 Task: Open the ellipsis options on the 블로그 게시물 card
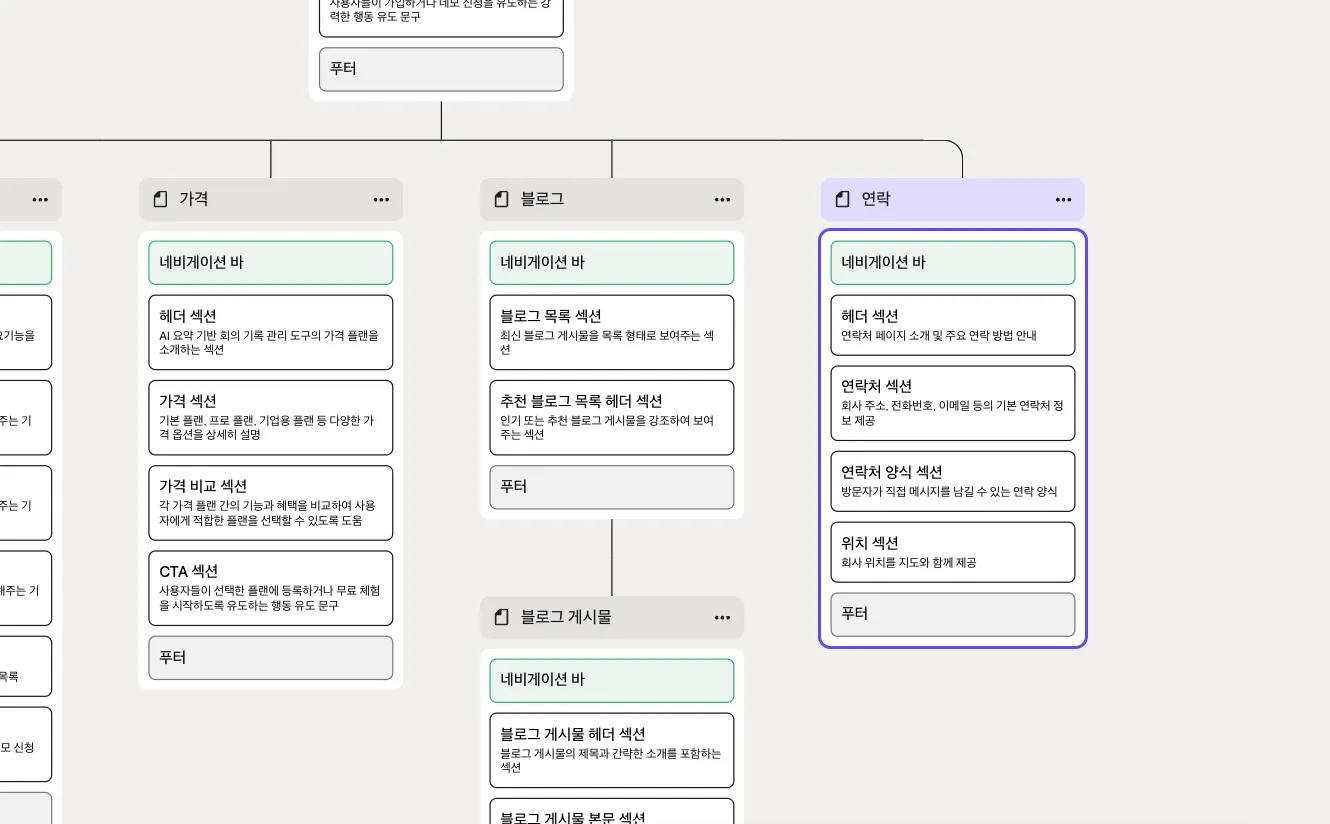point(722,617)
